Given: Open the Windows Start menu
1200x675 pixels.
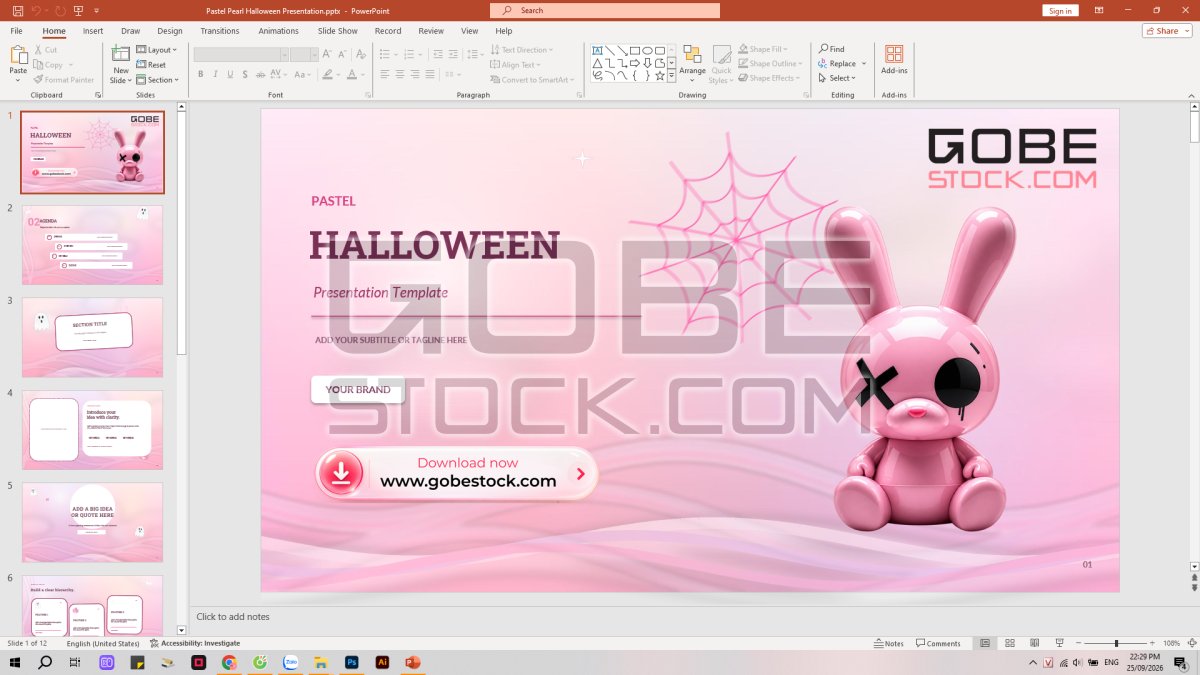Looking at the screenshot, I should [x=15, y=662].
